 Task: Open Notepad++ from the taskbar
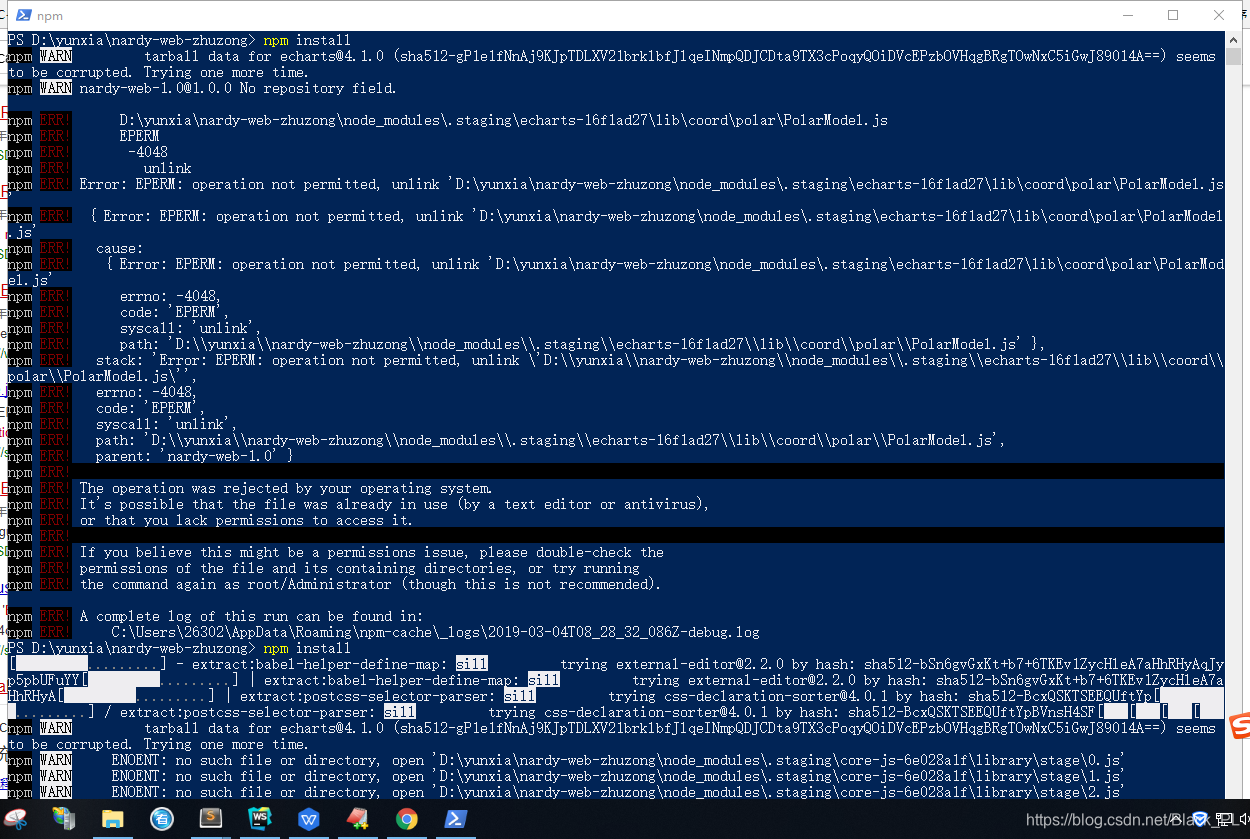coord(358,820)
